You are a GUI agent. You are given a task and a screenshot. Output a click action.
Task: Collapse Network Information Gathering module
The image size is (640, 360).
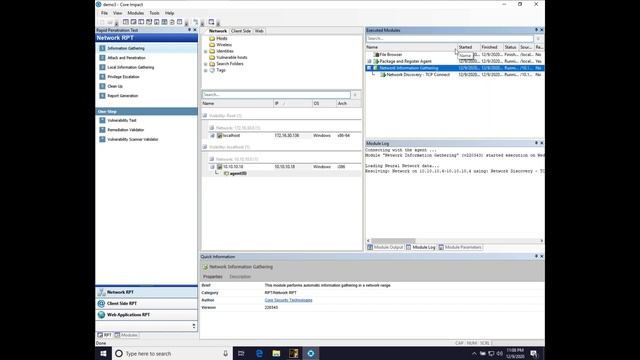369,68
